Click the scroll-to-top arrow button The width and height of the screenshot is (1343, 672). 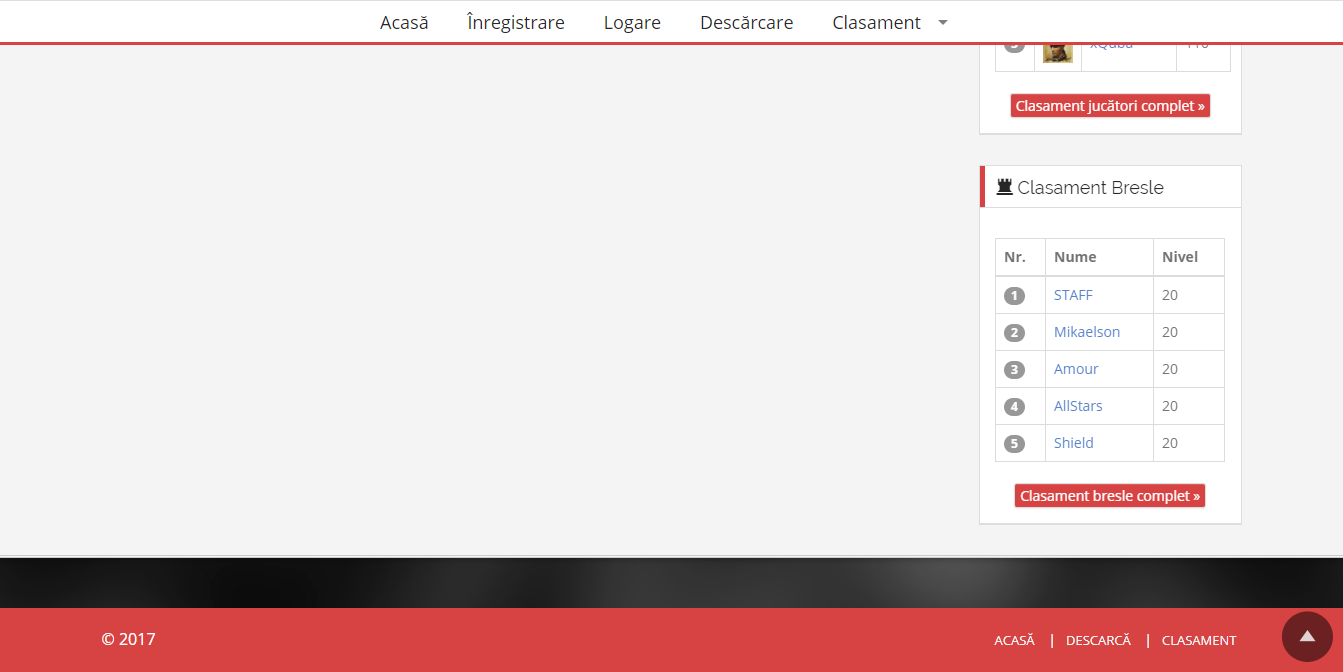pyautogui.click(x=1307, y=636)
